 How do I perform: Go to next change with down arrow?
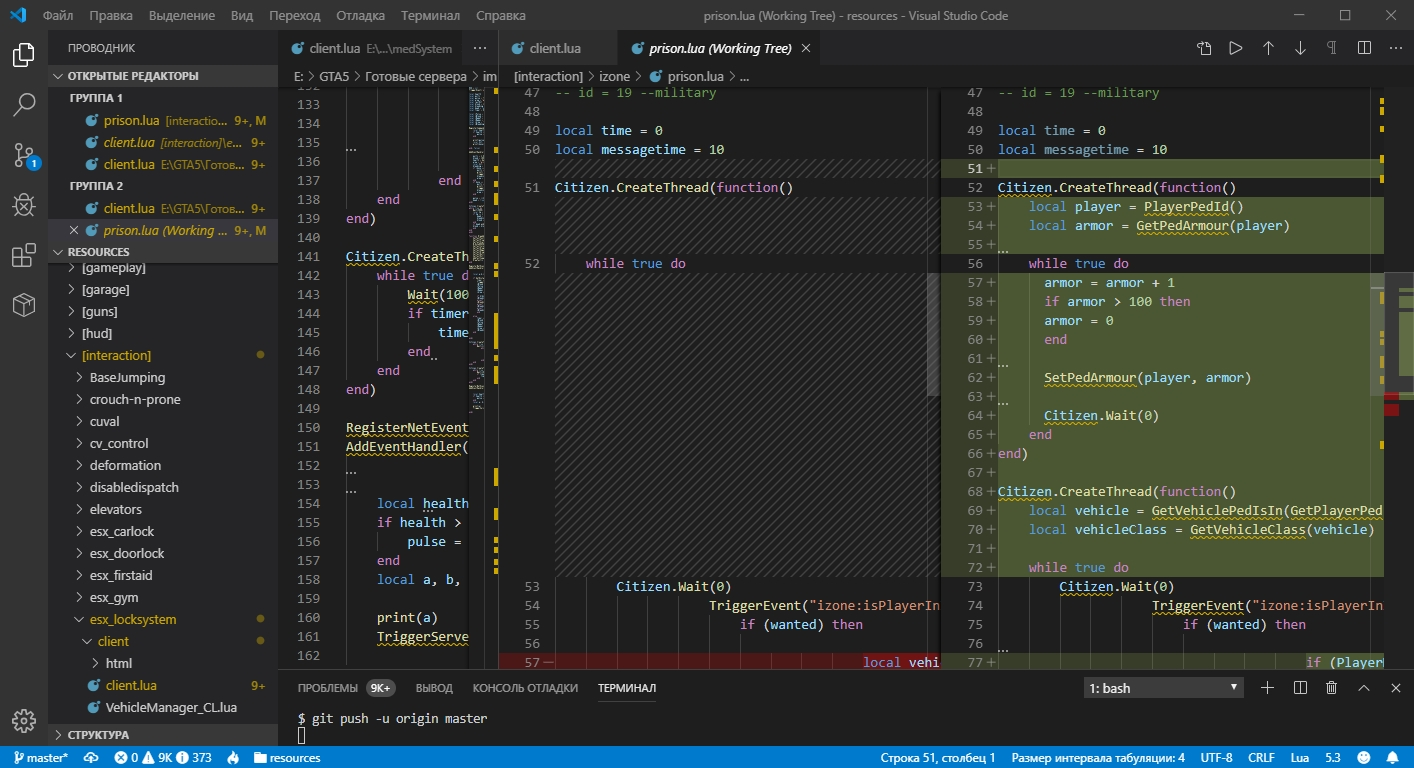pyautogui.click(x=1300, y=48)
